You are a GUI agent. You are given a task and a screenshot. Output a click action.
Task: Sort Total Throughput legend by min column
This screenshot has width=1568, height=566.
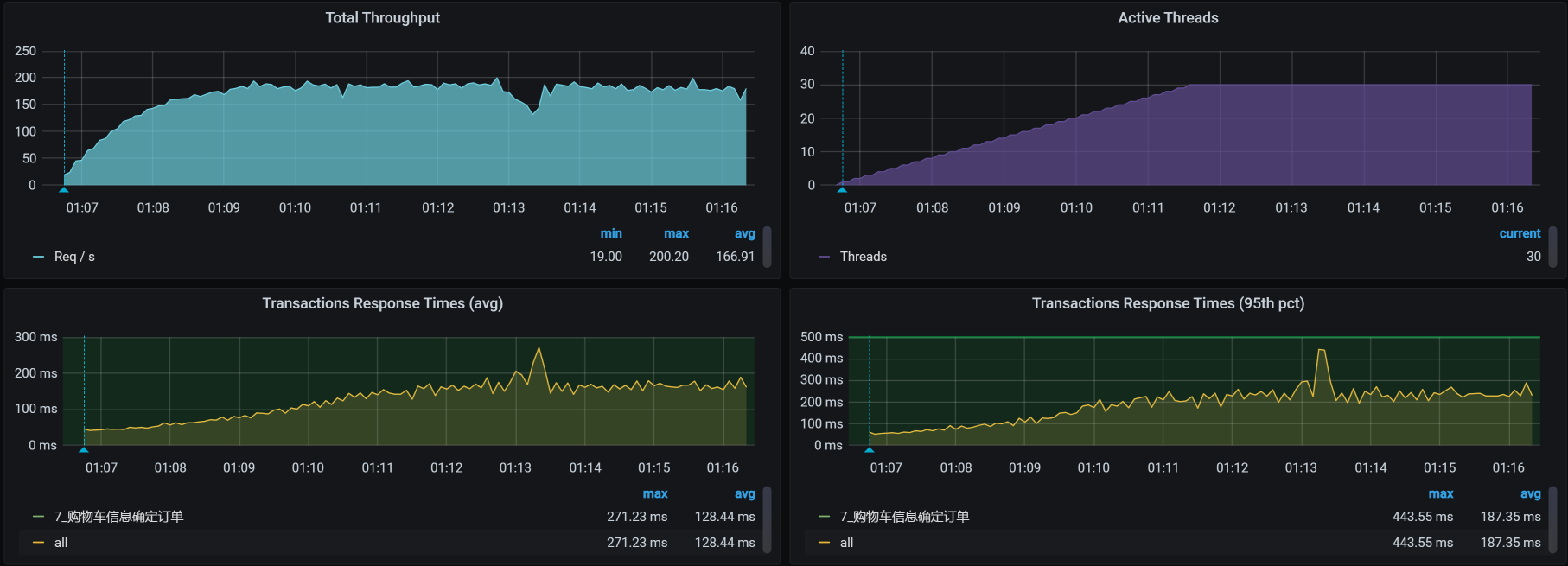(611, 233)
